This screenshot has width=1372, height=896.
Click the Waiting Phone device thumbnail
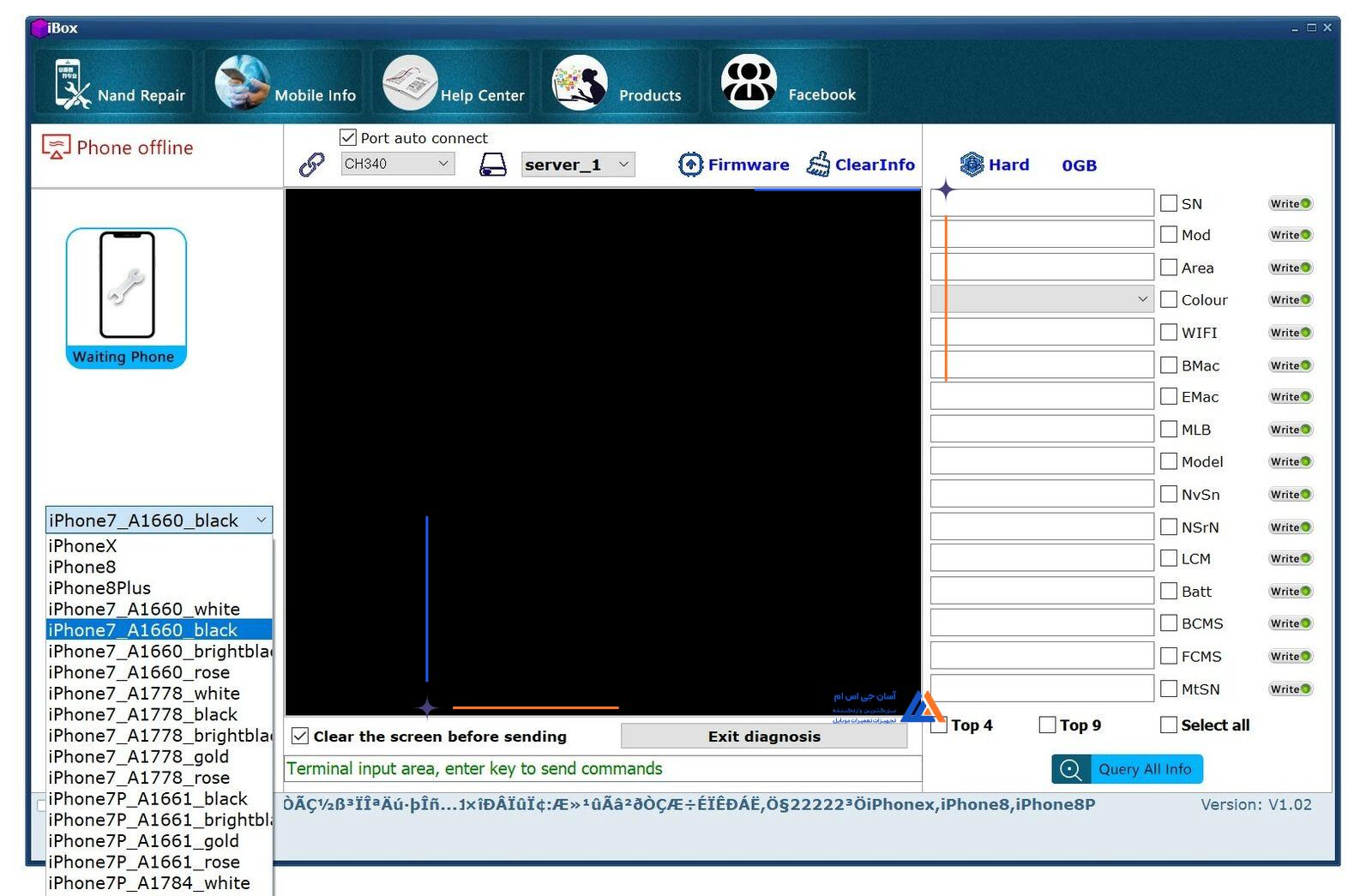click(126, 298)
